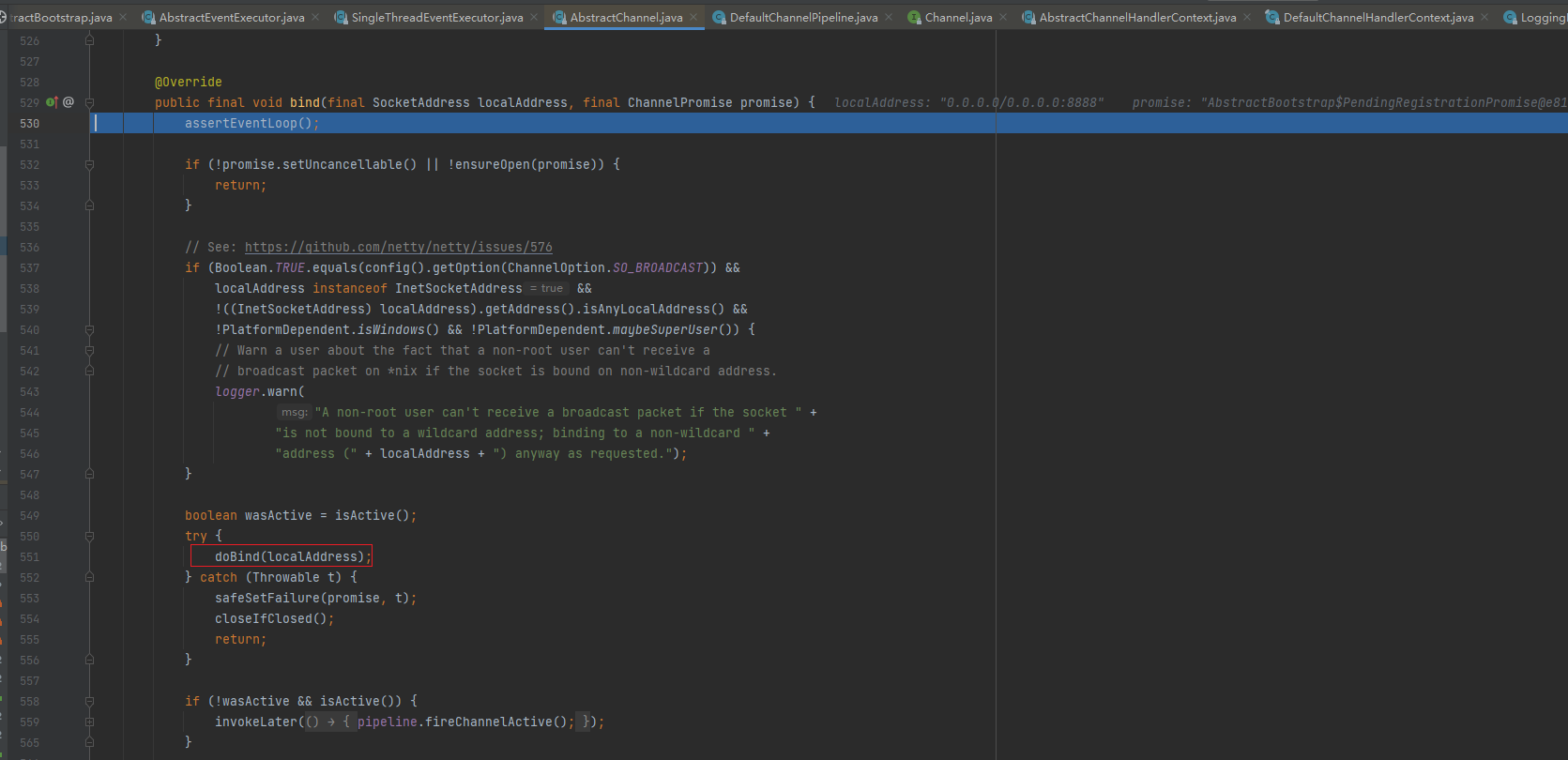Switch to SingleThreadEventExecutor.java tab
The image size is (1568, 760).
click(437, 18)
